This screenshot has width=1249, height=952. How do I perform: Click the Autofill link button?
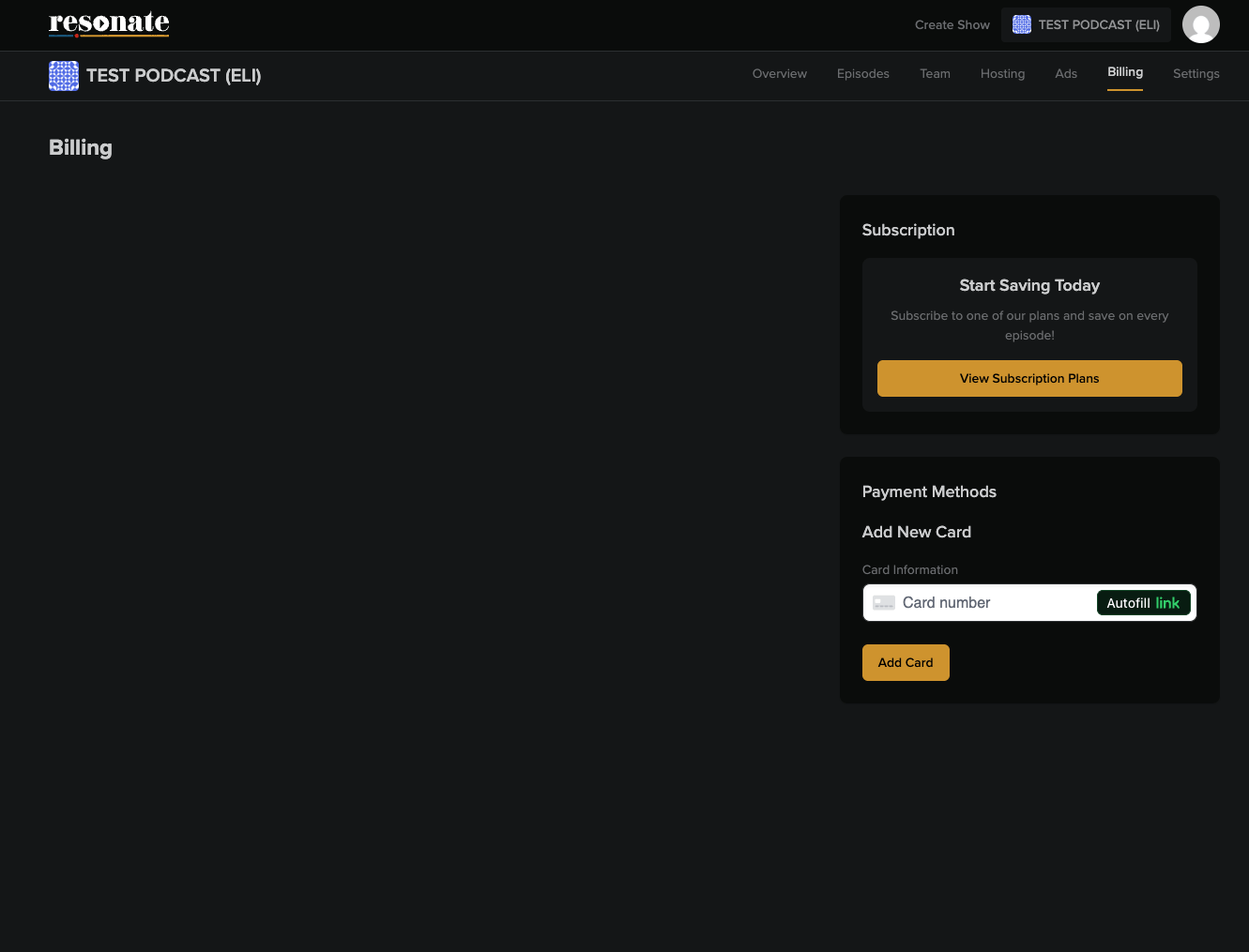[x=1143, y=603]
